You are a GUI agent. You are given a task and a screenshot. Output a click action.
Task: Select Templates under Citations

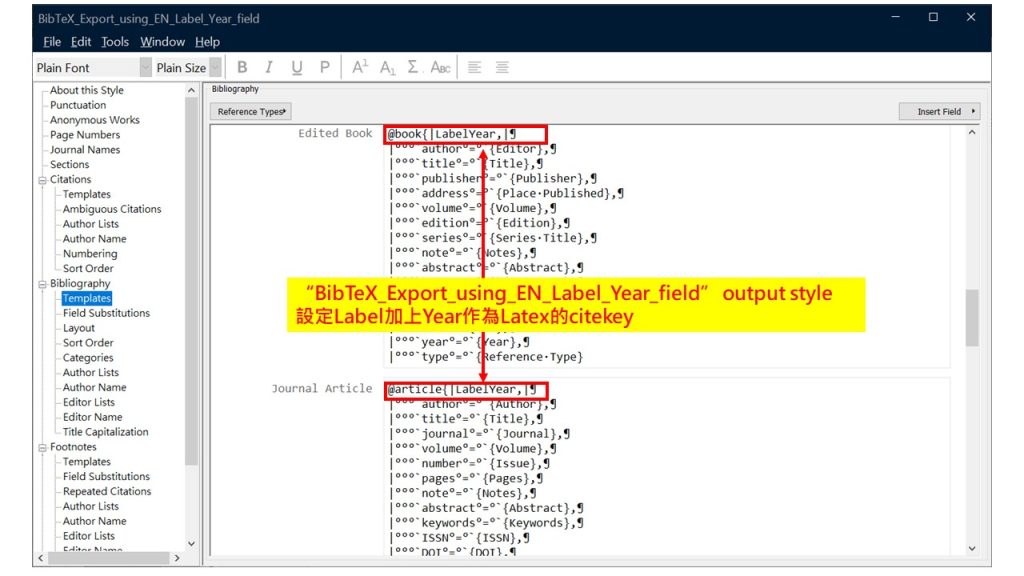coord(87,195)
